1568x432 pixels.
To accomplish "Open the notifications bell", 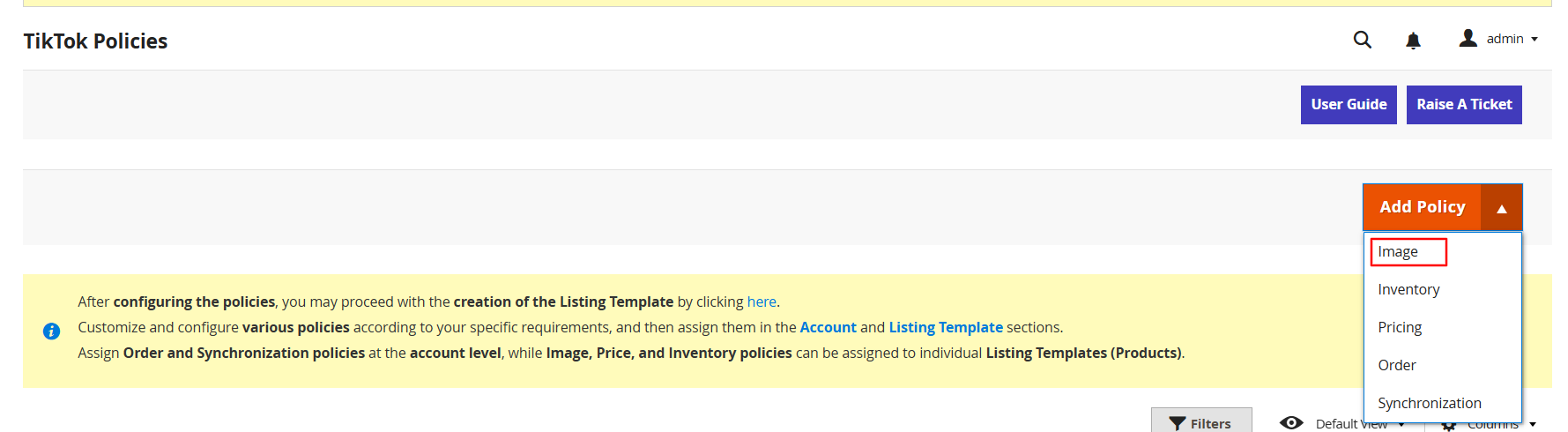I will [1413, 41].
